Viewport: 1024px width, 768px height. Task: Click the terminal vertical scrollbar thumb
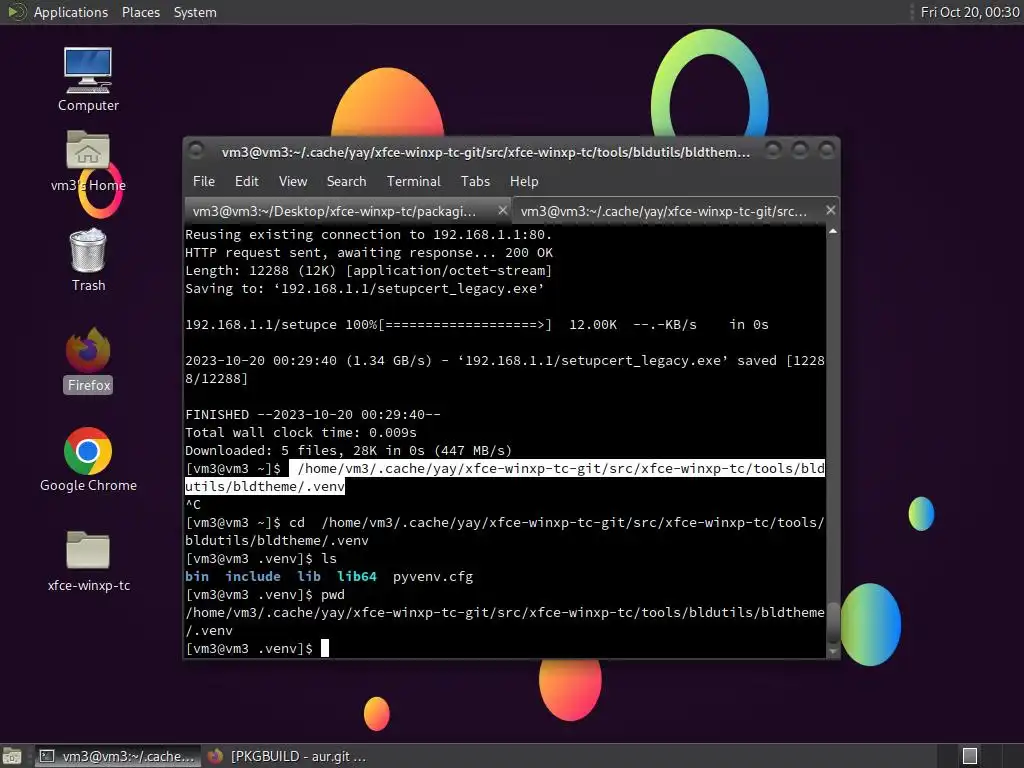click(x=833, y=622)
